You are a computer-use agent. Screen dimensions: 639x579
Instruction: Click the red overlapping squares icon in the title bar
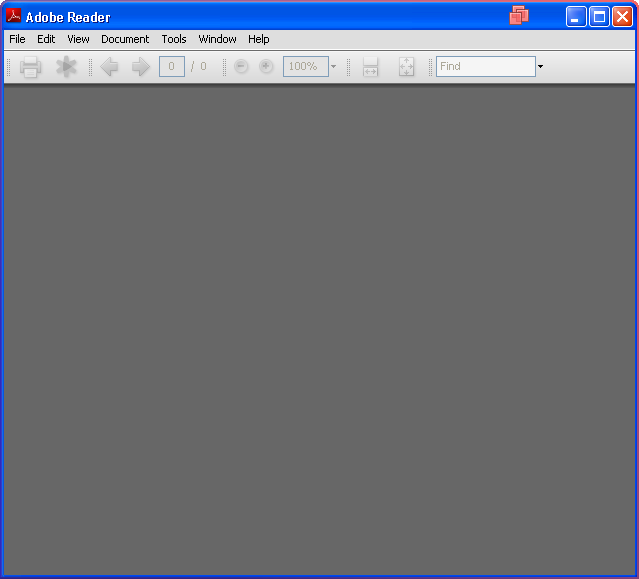519,15
